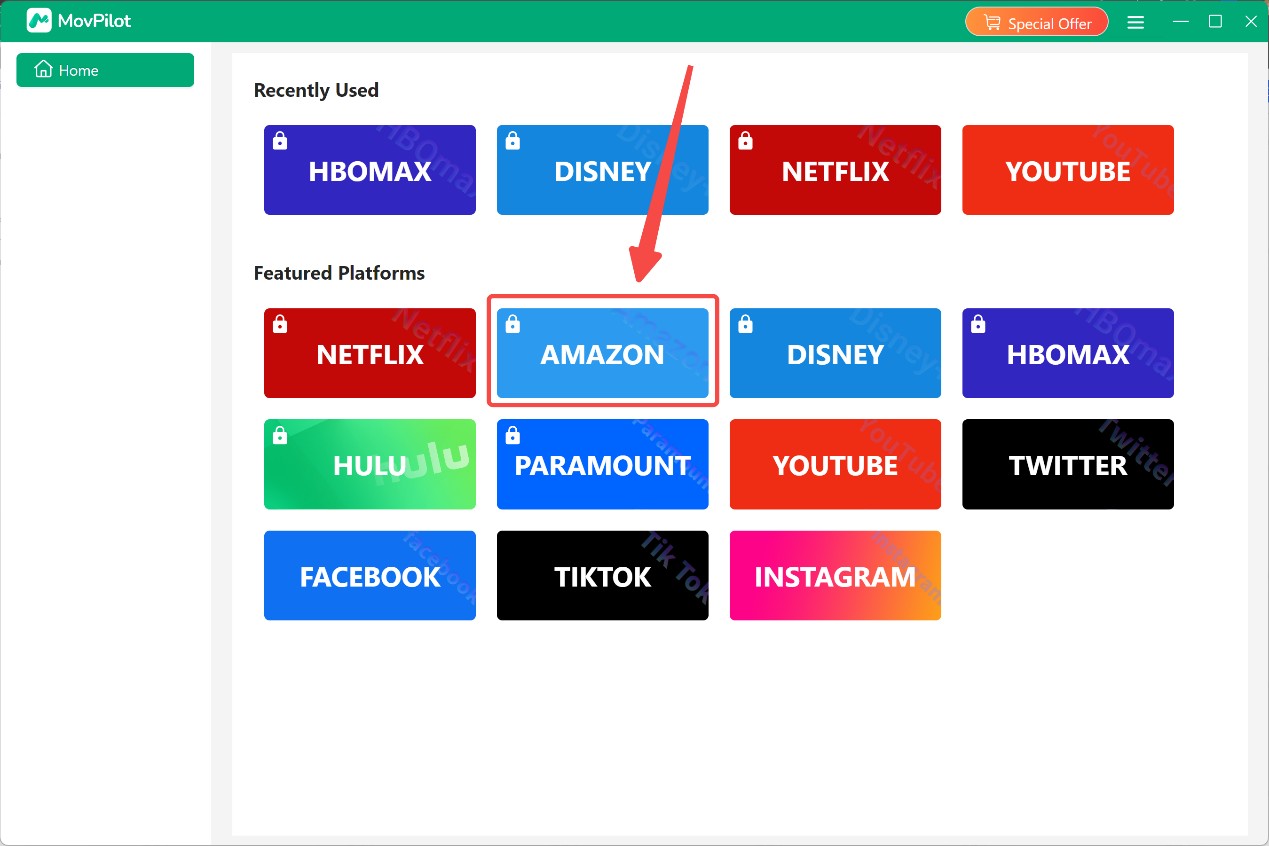Go to the Home sidebar item

(x=105, y=70)
